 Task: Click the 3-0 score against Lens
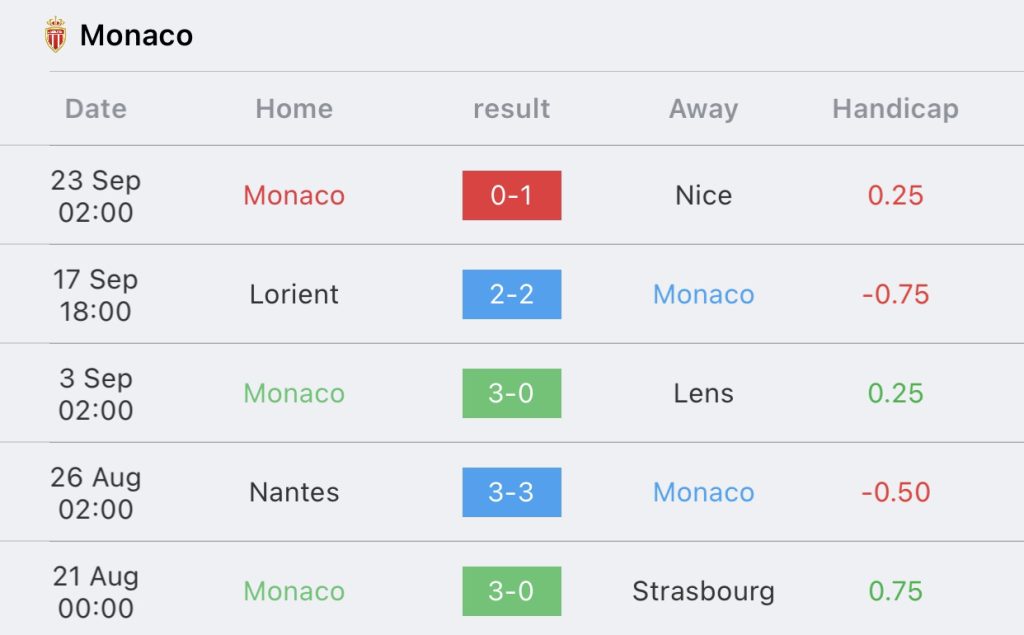pyautogui.click(x=511, y=393)
